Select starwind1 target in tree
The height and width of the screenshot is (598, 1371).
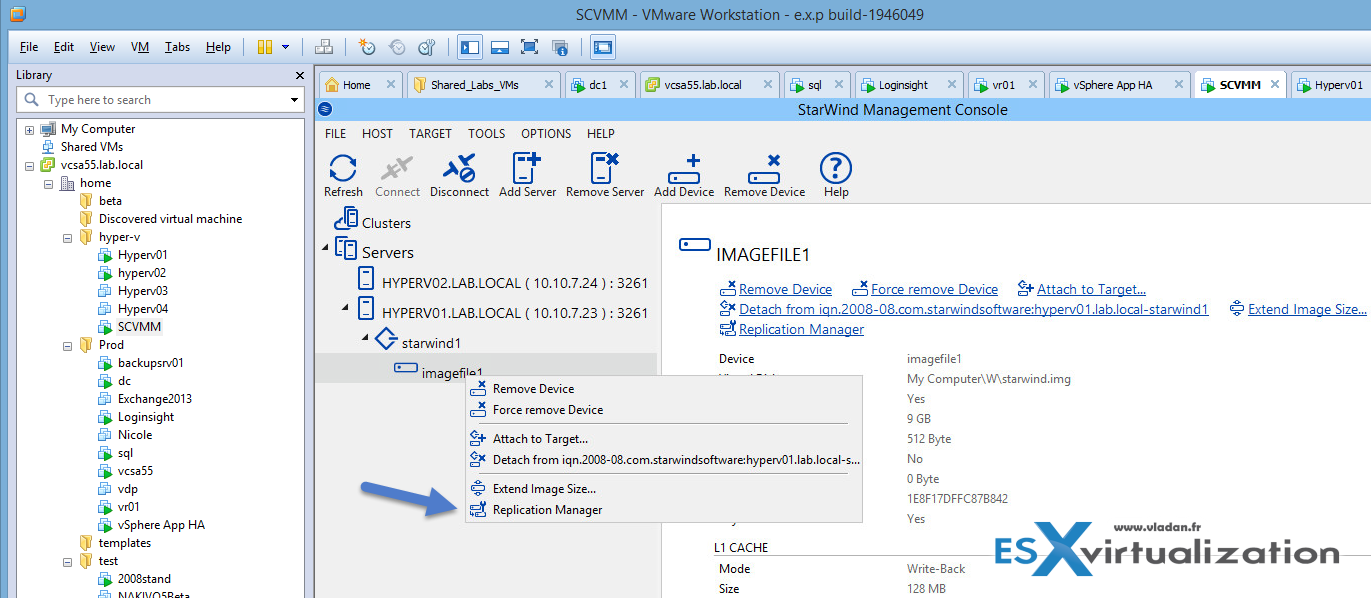pyautogui.click(x=431, y=342)
